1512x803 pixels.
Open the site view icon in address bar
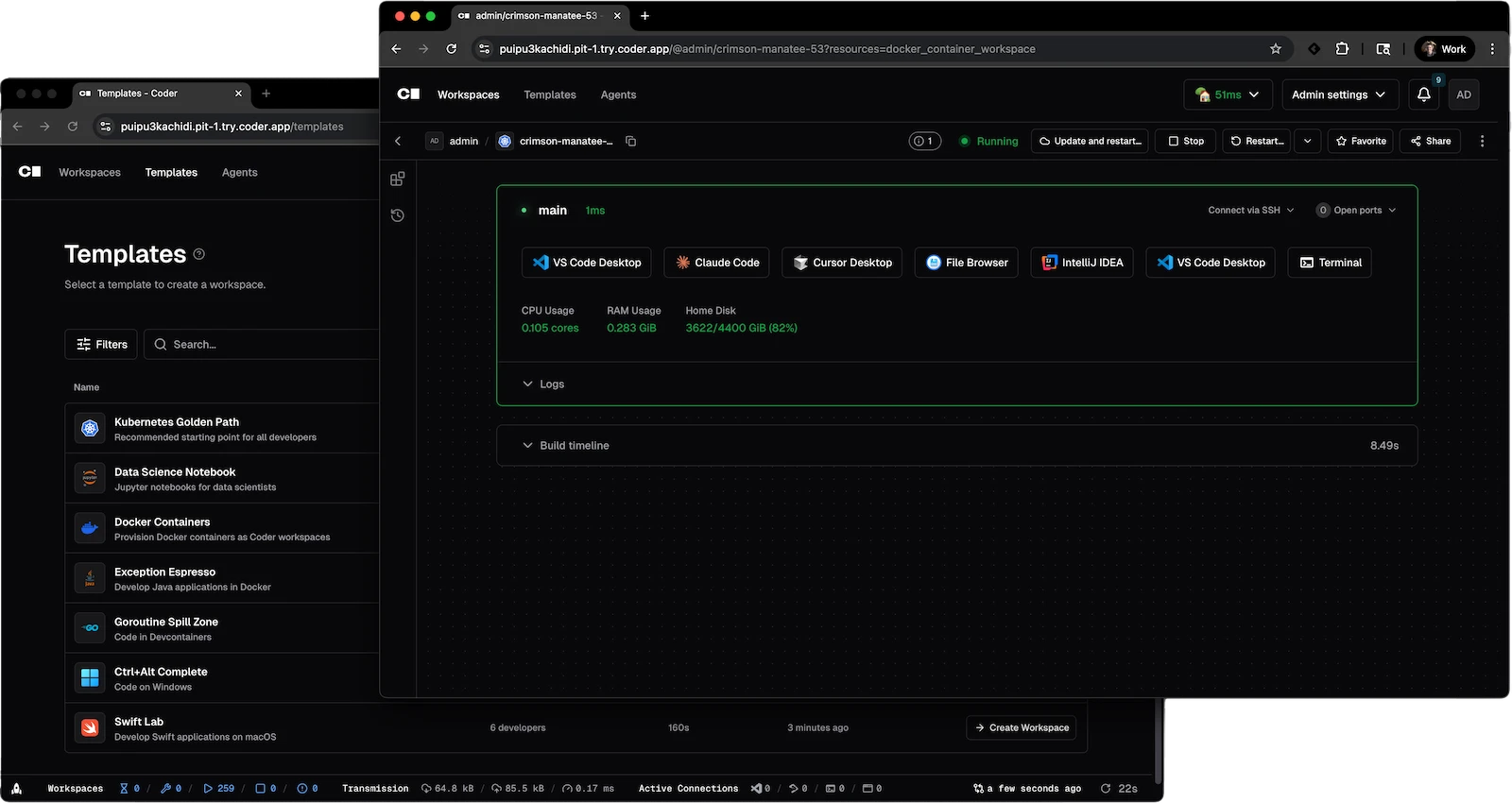coord(484,49)
